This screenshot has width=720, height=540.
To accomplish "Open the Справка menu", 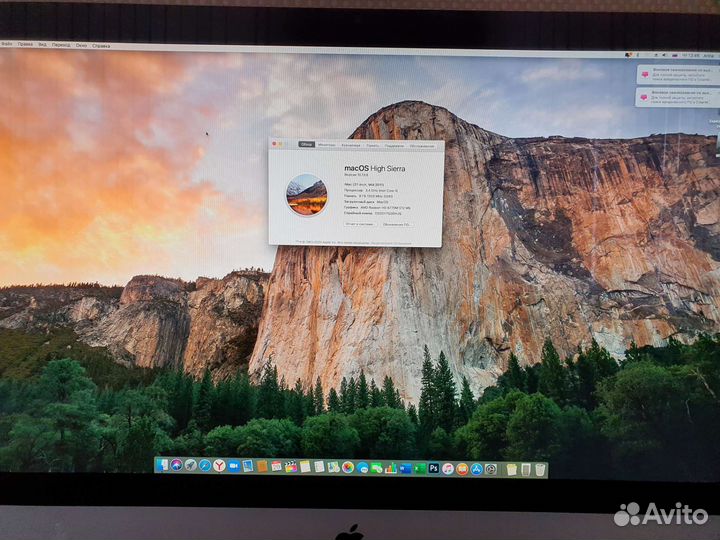I will [x=101, y=46].
